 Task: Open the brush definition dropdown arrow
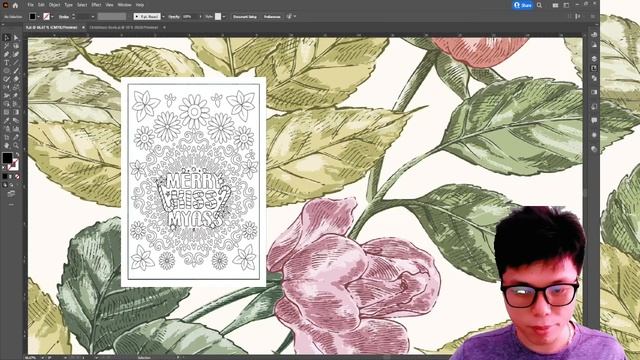[x=163, y=17]
